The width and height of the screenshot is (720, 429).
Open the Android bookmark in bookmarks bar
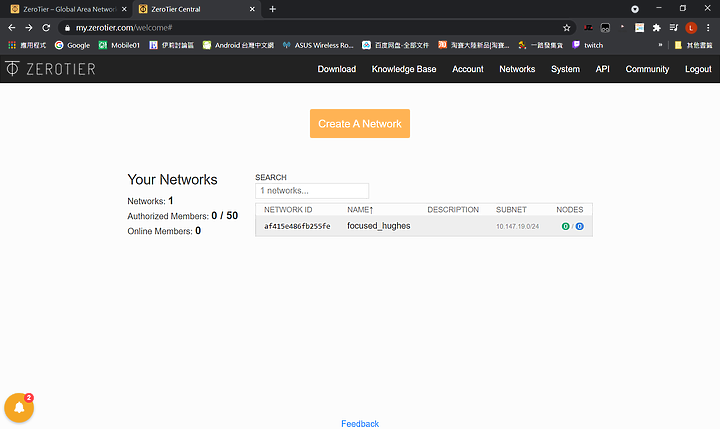click(x=238, y=45)
